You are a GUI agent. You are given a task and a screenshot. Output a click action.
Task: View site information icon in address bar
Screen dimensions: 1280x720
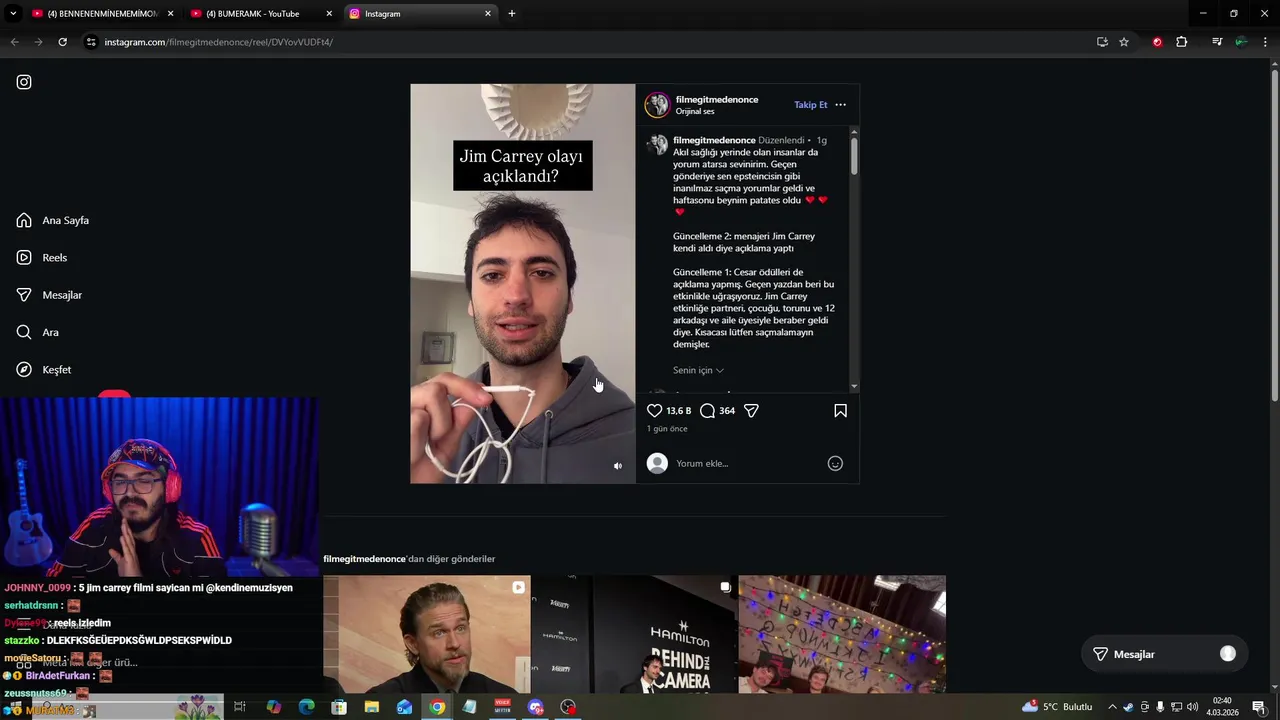pos(92,42)
